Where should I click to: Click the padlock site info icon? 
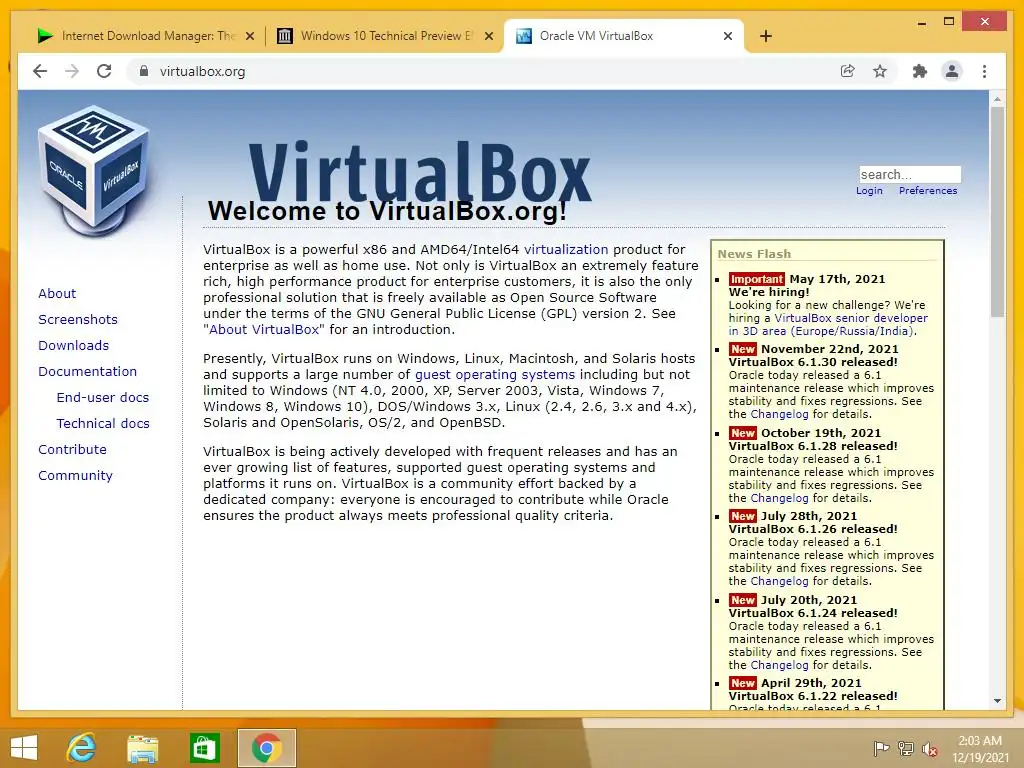144,71
